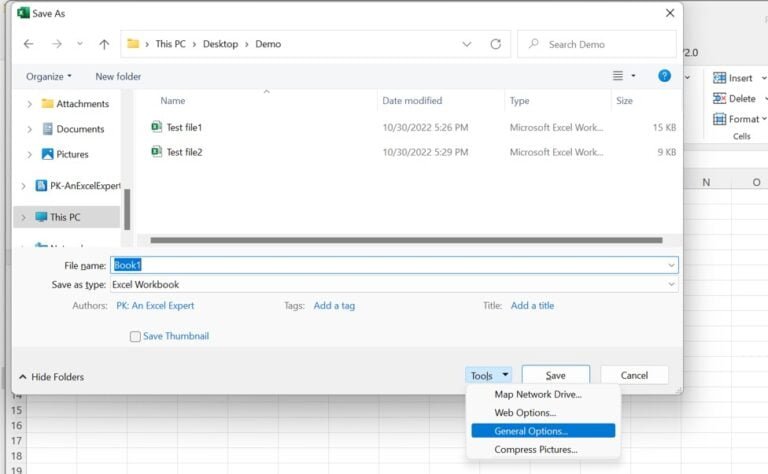Image resolution: width=768 pixels, height=474 pixels.
Task: Click the navigation pane vertical scrollbar
Action: 127,209
